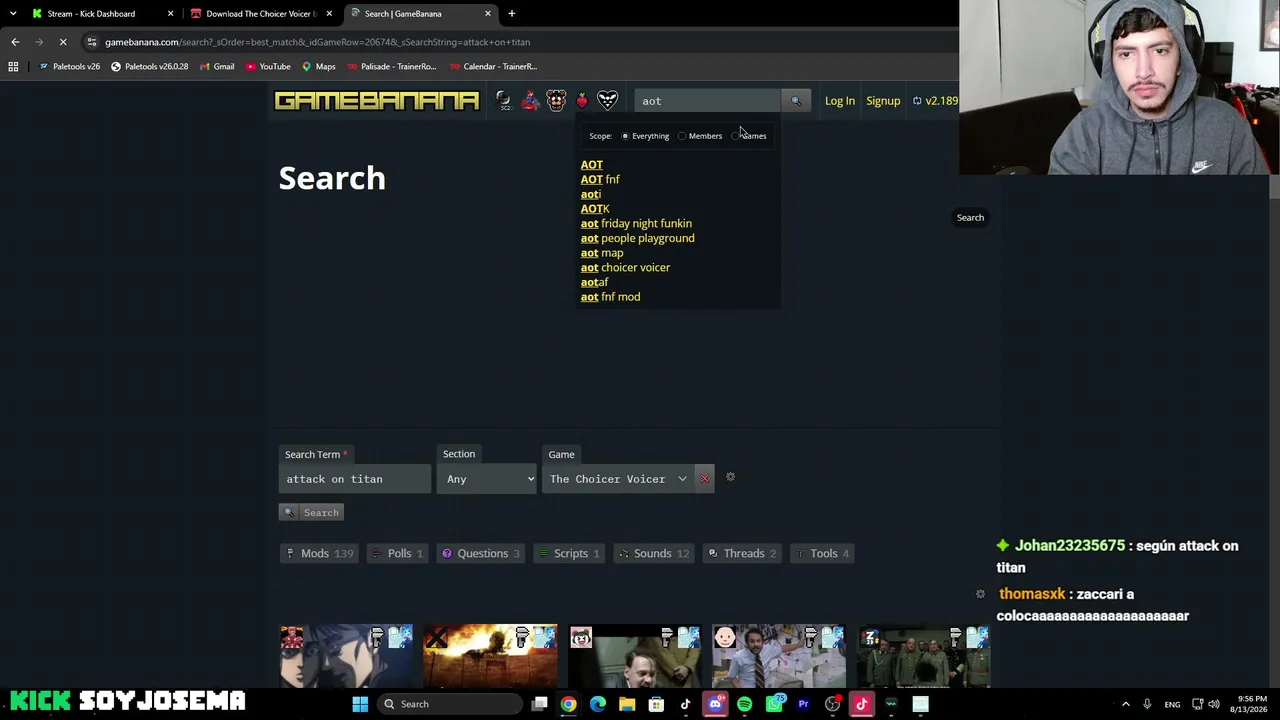Launch Microsoft Edge from the taskbar

598,704
